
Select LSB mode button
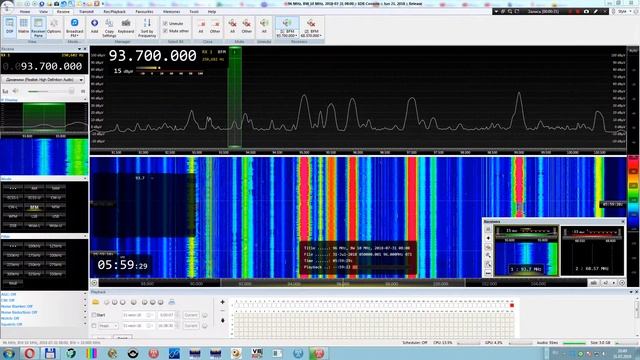(34, 217)
